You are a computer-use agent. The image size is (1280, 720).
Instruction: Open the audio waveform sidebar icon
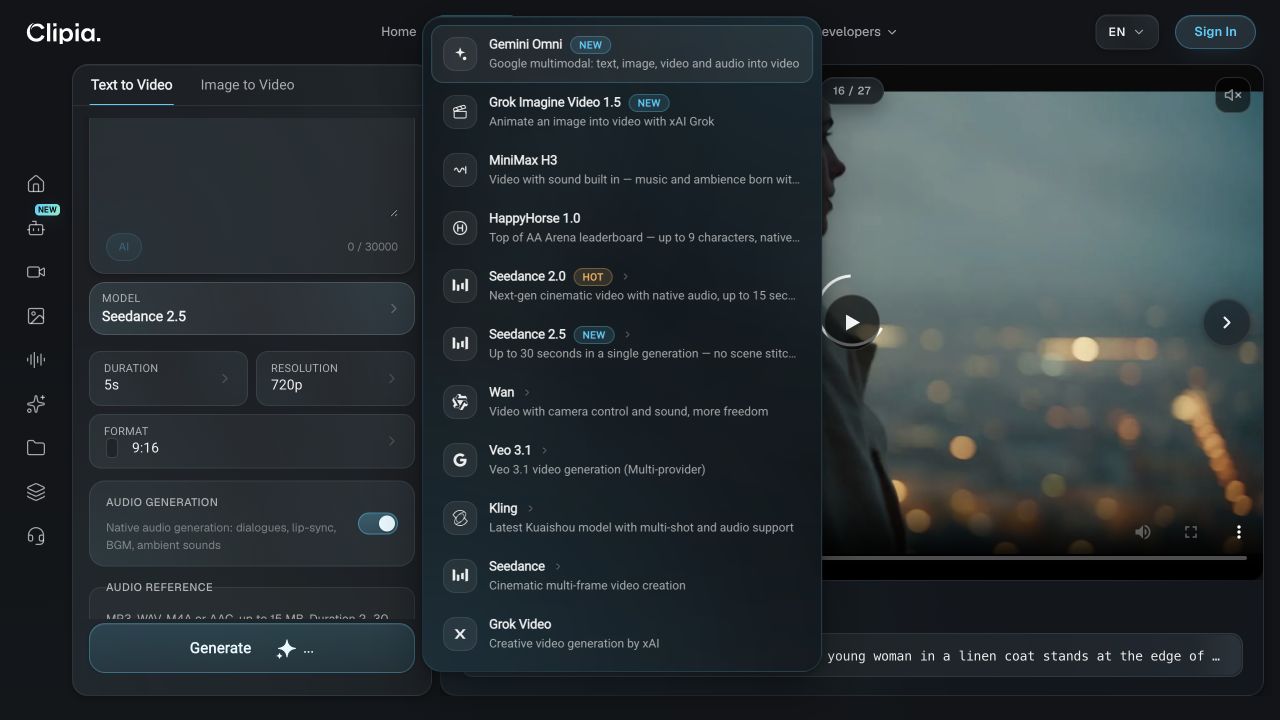click(x=36, y=360)
